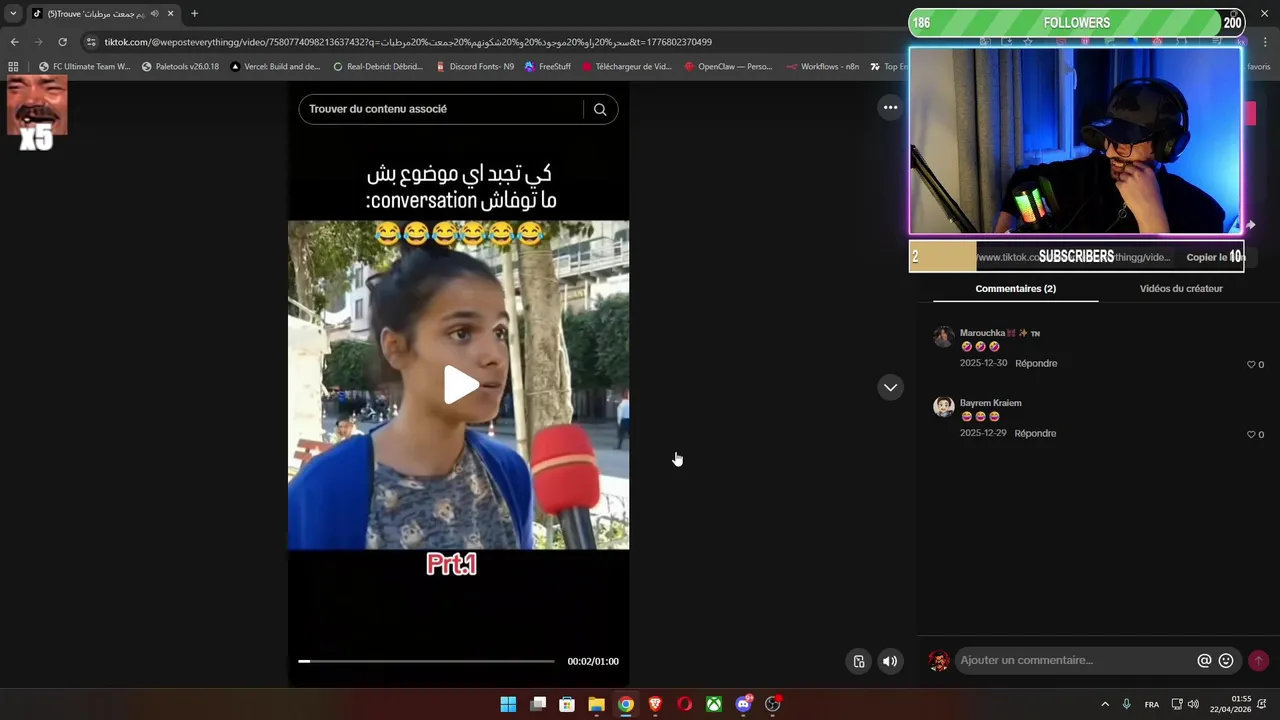
Task: Open Task View in taskbar
Action: click(538, 704)
